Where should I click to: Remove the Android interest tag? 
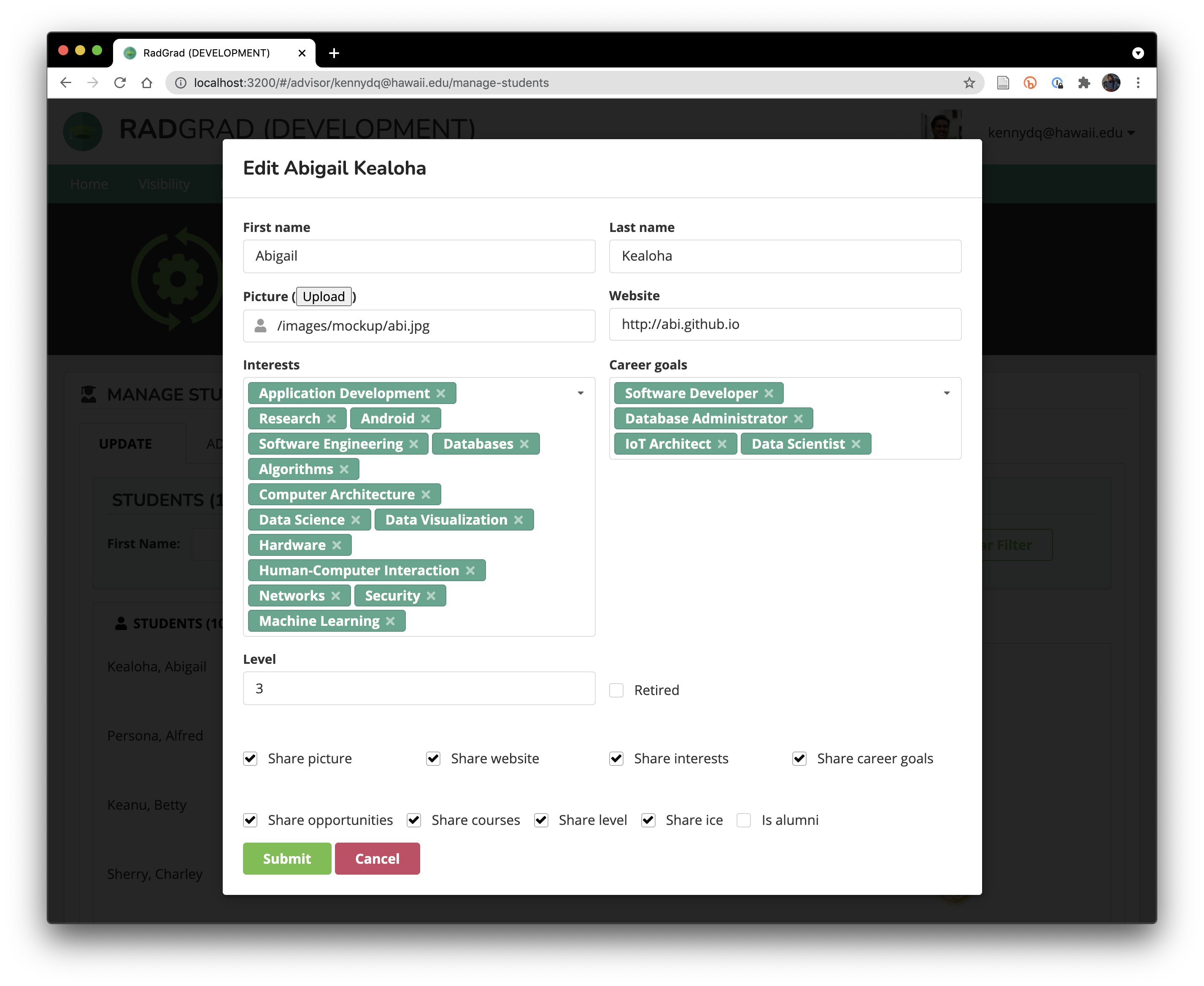[x=426, y=419]
